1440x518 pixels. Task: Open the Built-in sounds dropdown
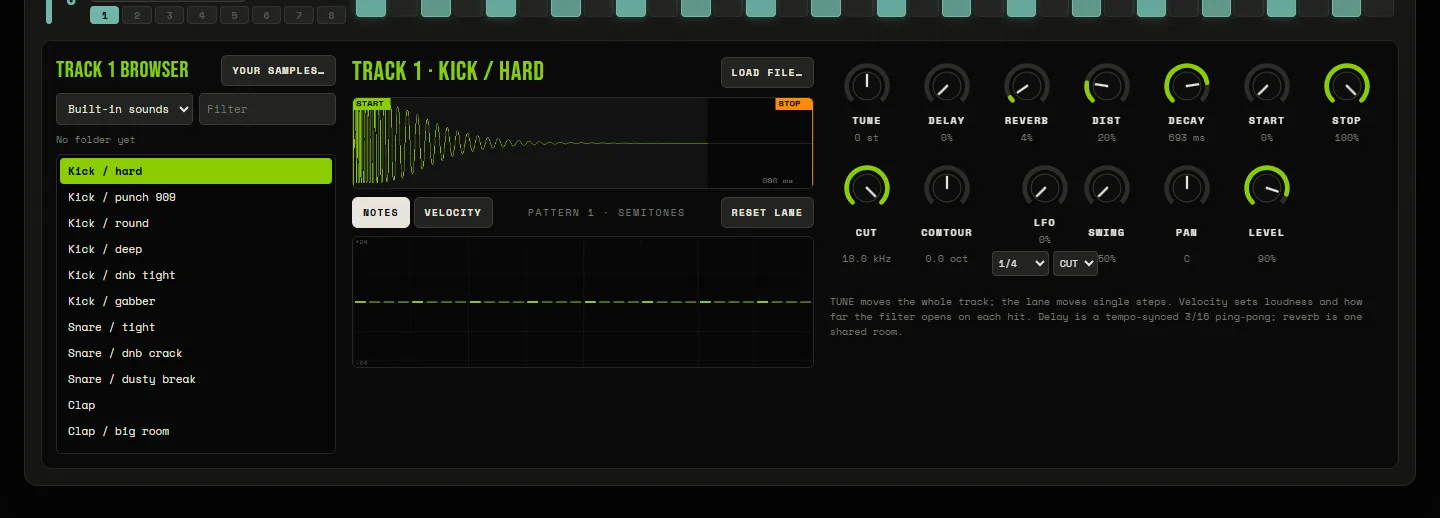(124, 109)
